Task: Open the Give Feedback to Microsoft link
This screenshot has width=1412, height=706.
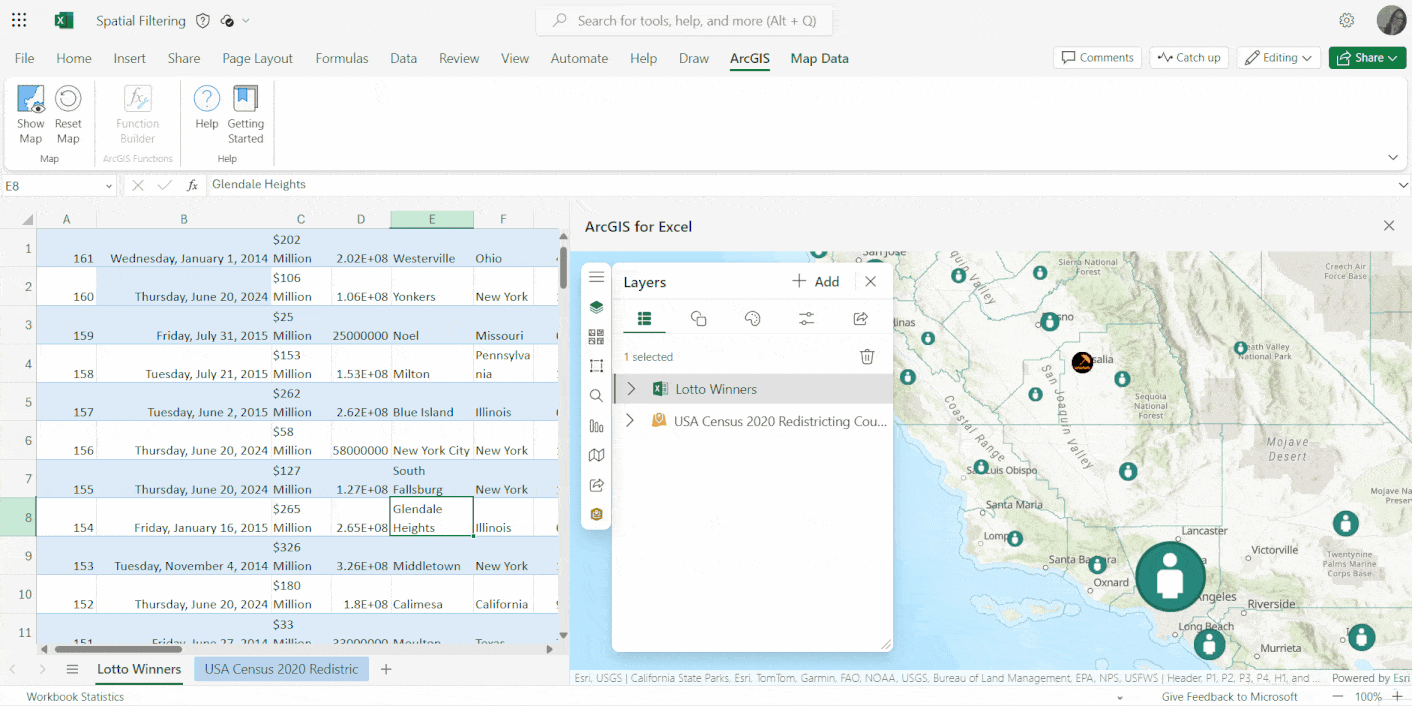Action: pos(1228,696)
